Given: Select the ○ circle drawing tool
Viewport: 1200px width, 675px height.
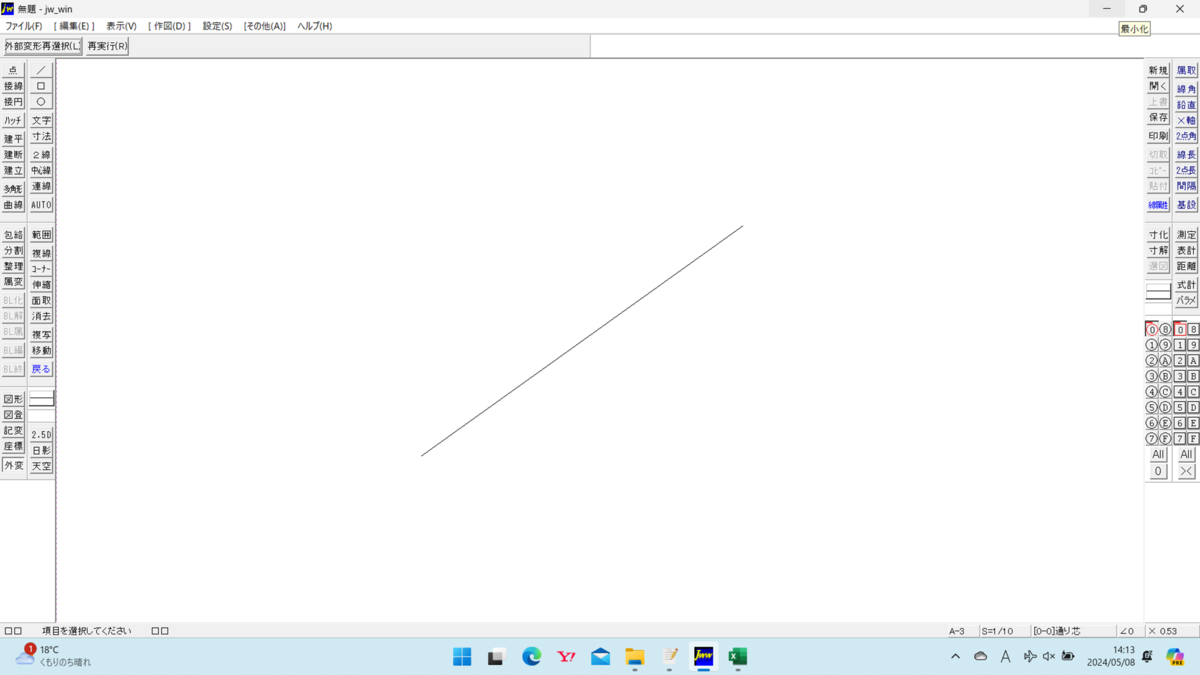Looking at the screenshot, I should (40, 101).
